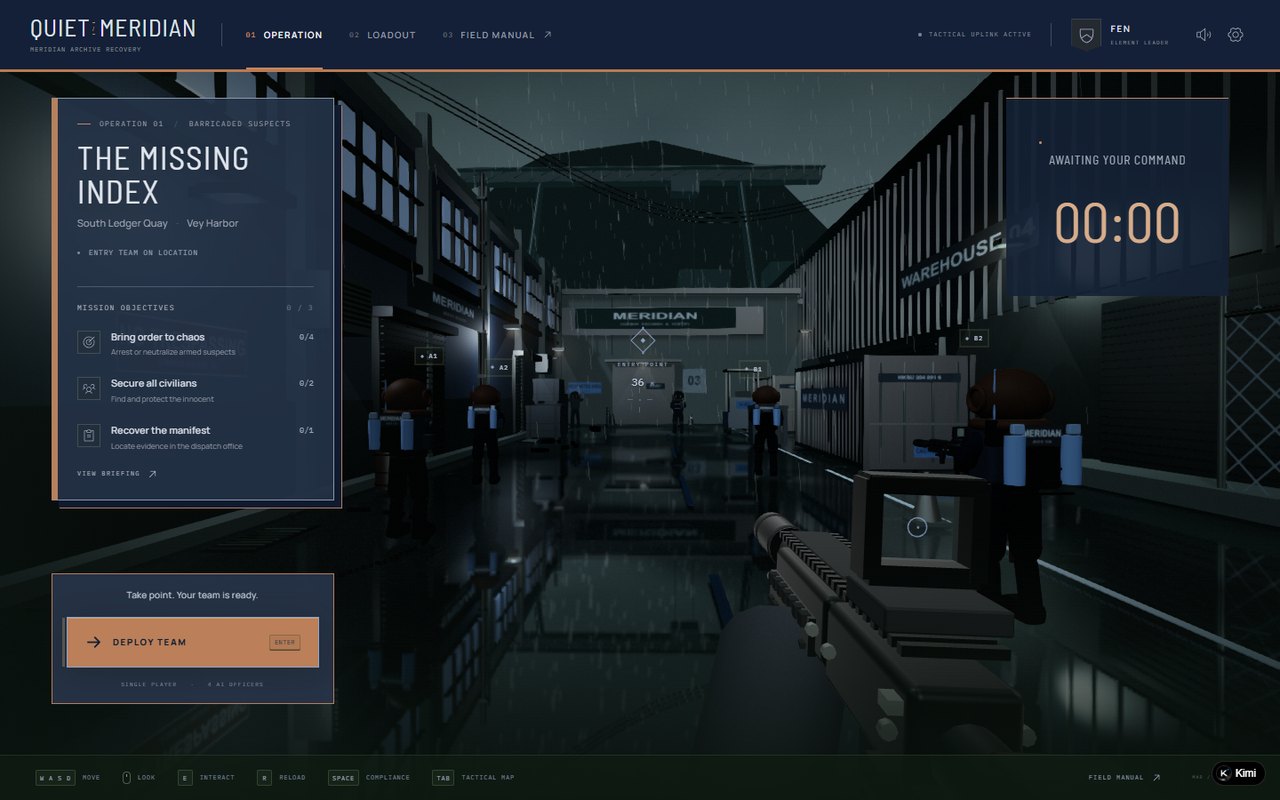
Task: Click the target icon for Bring order to chaos
Action: [x=89, y=342]
